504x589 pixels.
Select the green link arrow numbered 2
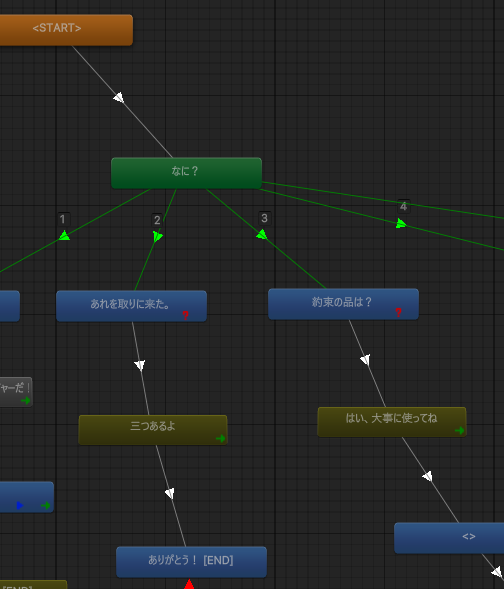click(158, 236)
